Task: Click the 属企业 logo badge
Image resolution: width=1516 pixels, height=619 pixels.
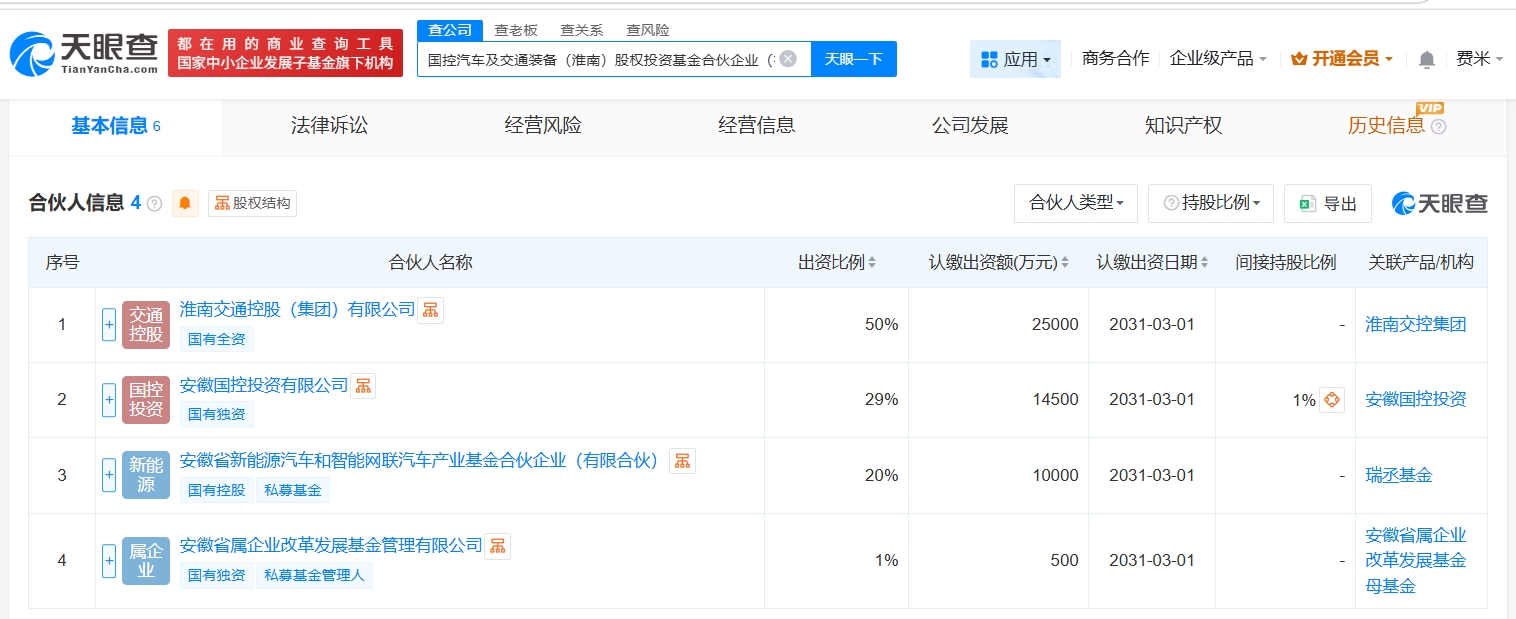Action: (146, 561)
